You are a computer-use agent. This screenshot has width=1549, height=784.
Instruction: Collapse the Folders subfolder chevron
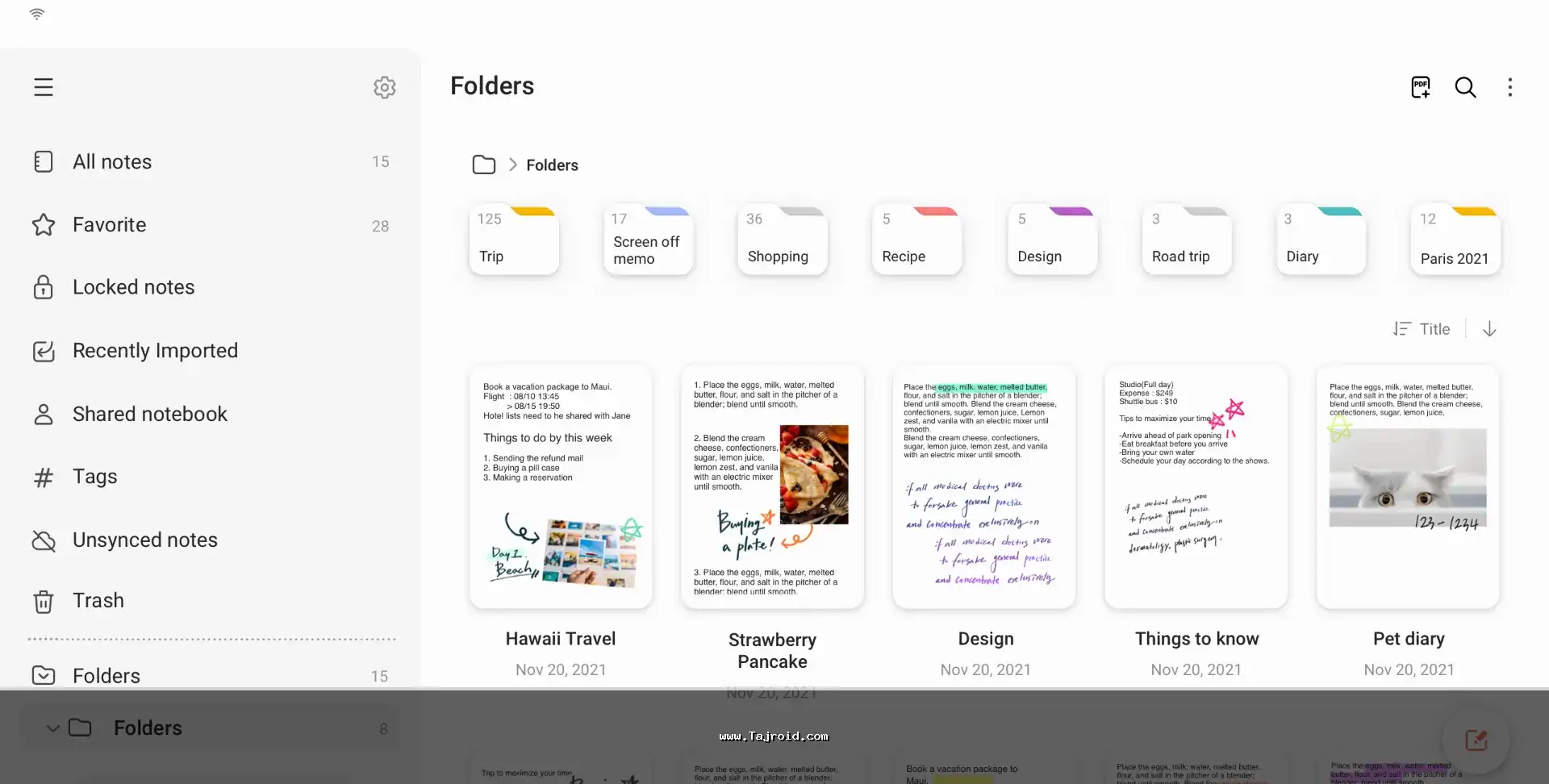click(53, 728)
